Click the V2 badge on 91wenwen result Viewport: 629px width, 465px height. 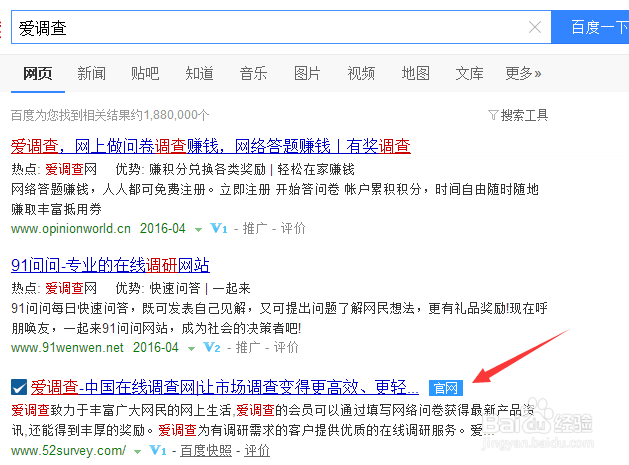pyautogui.click(x=211, y=347)
